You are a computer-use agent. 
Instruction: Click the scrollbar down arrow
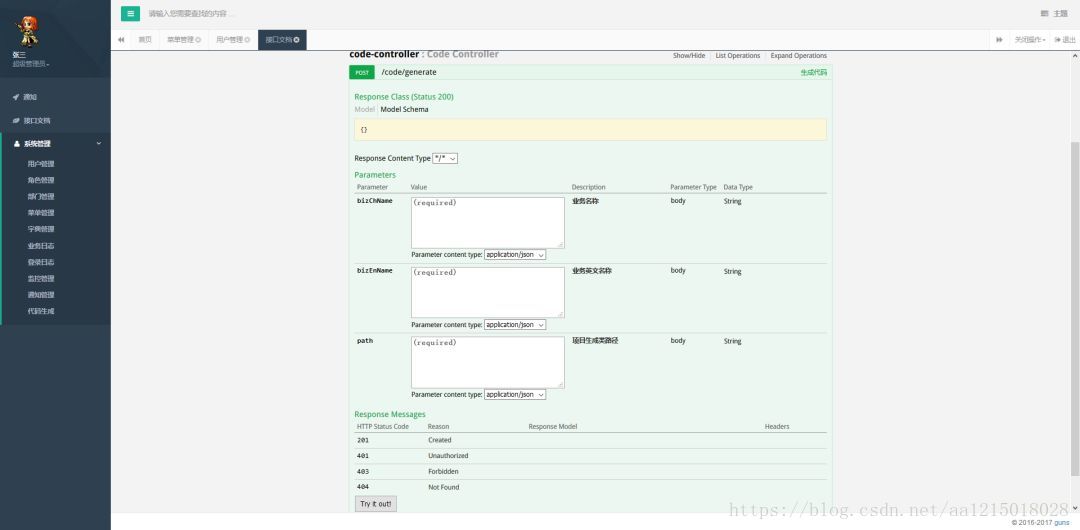pyautogui.click(x=1075, y=508)
